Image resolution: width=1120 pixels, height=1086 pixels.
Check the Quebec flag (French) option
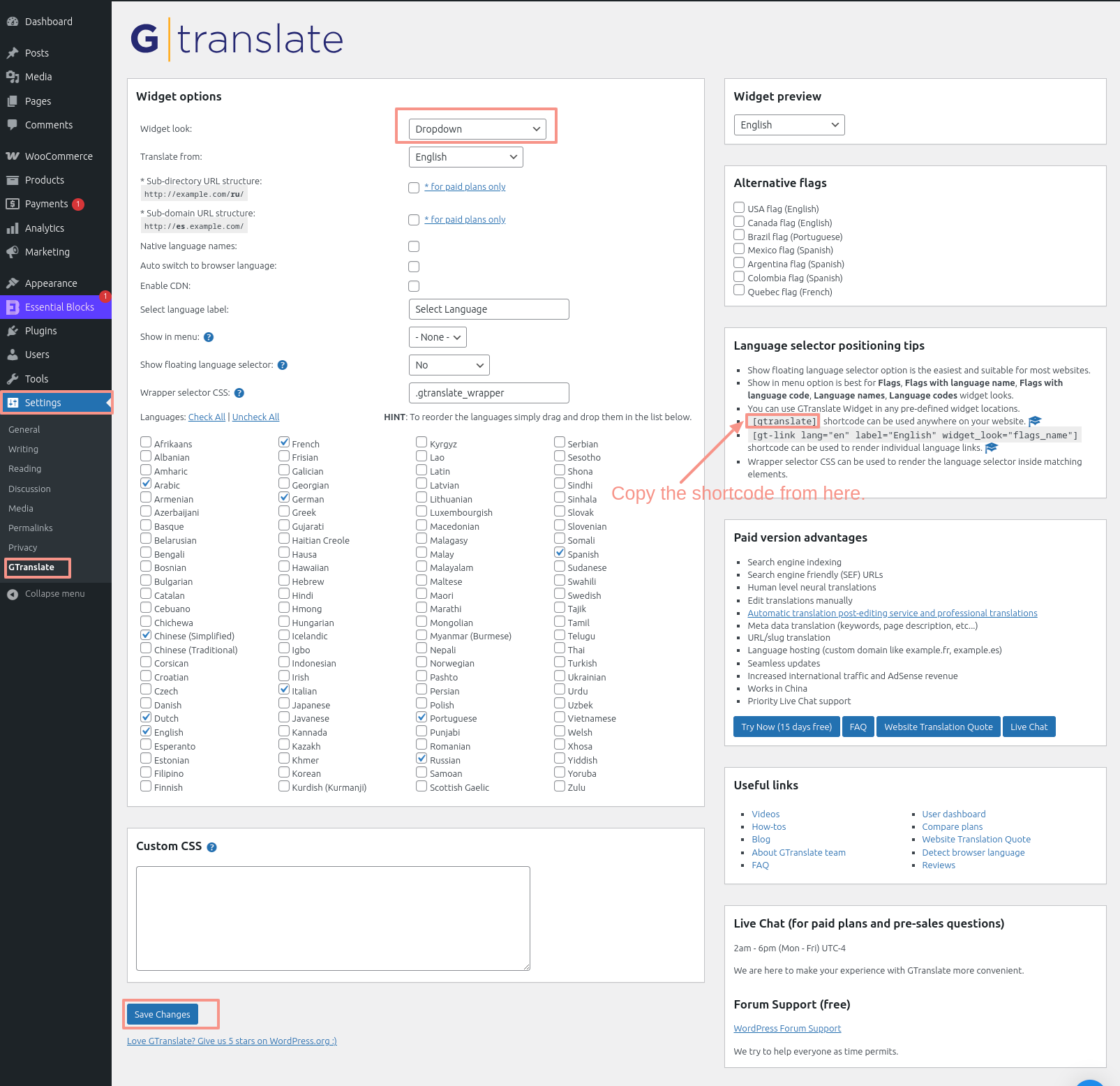(x=739, y=290)
